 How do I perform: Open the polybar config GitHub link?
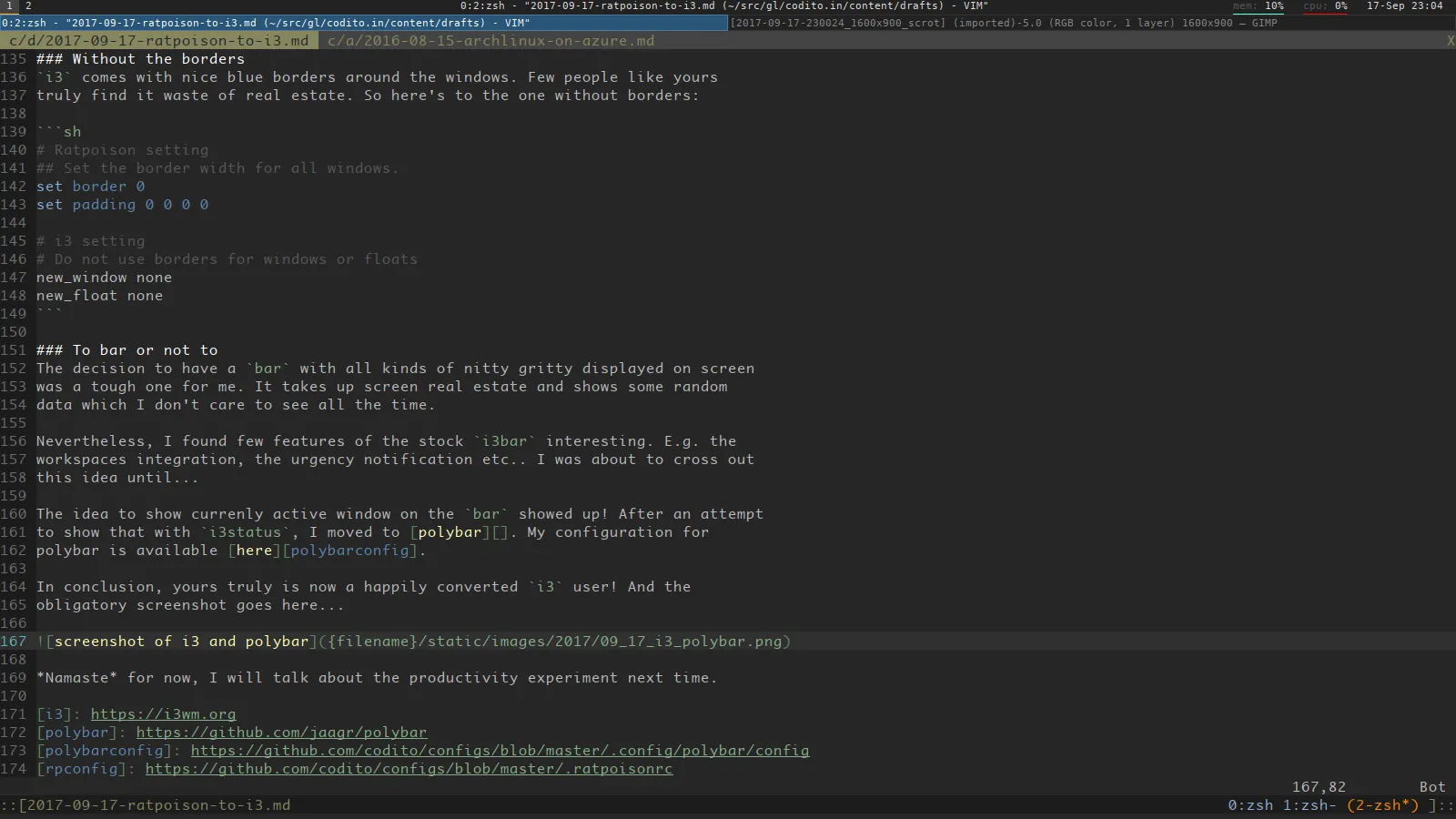tap(499, 751)
